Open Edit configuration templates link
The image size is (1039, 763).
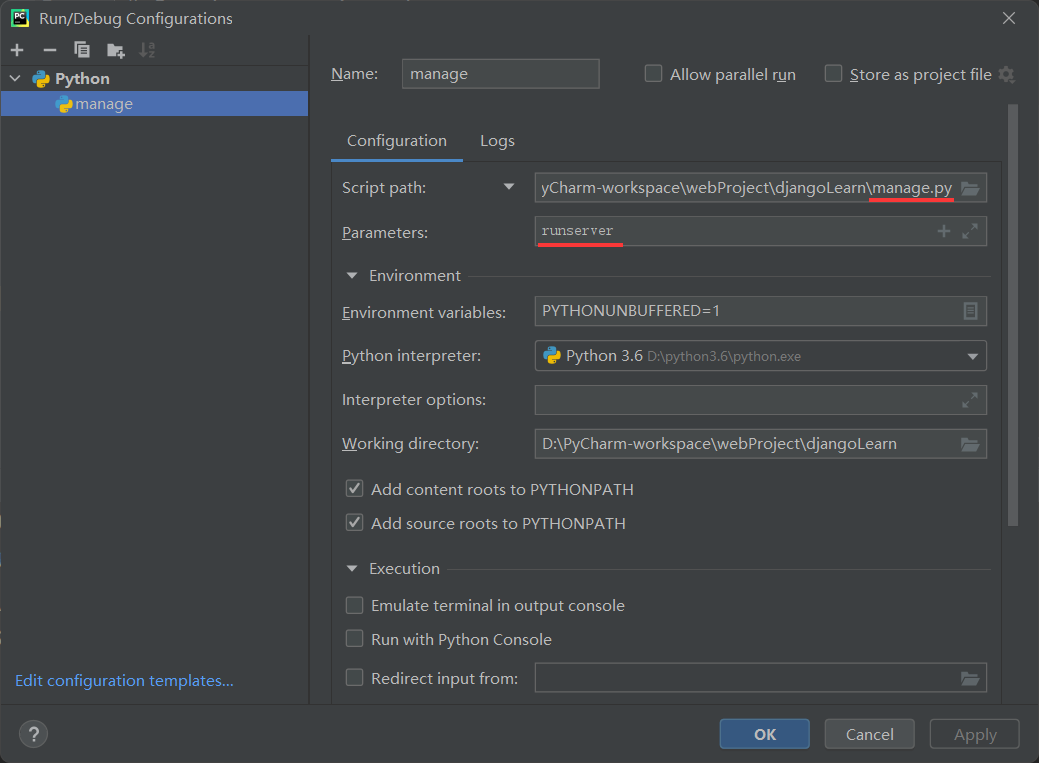125,681
